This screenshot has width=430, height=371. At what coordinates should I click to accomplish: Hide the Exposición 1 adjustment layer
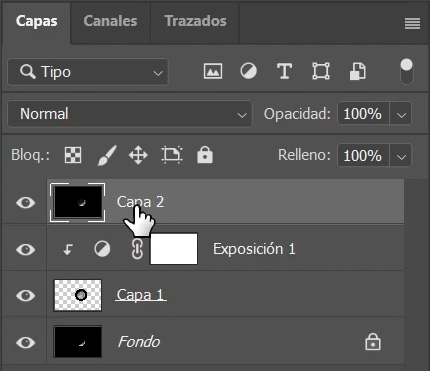pyautogui.click(x=25, y=249)
